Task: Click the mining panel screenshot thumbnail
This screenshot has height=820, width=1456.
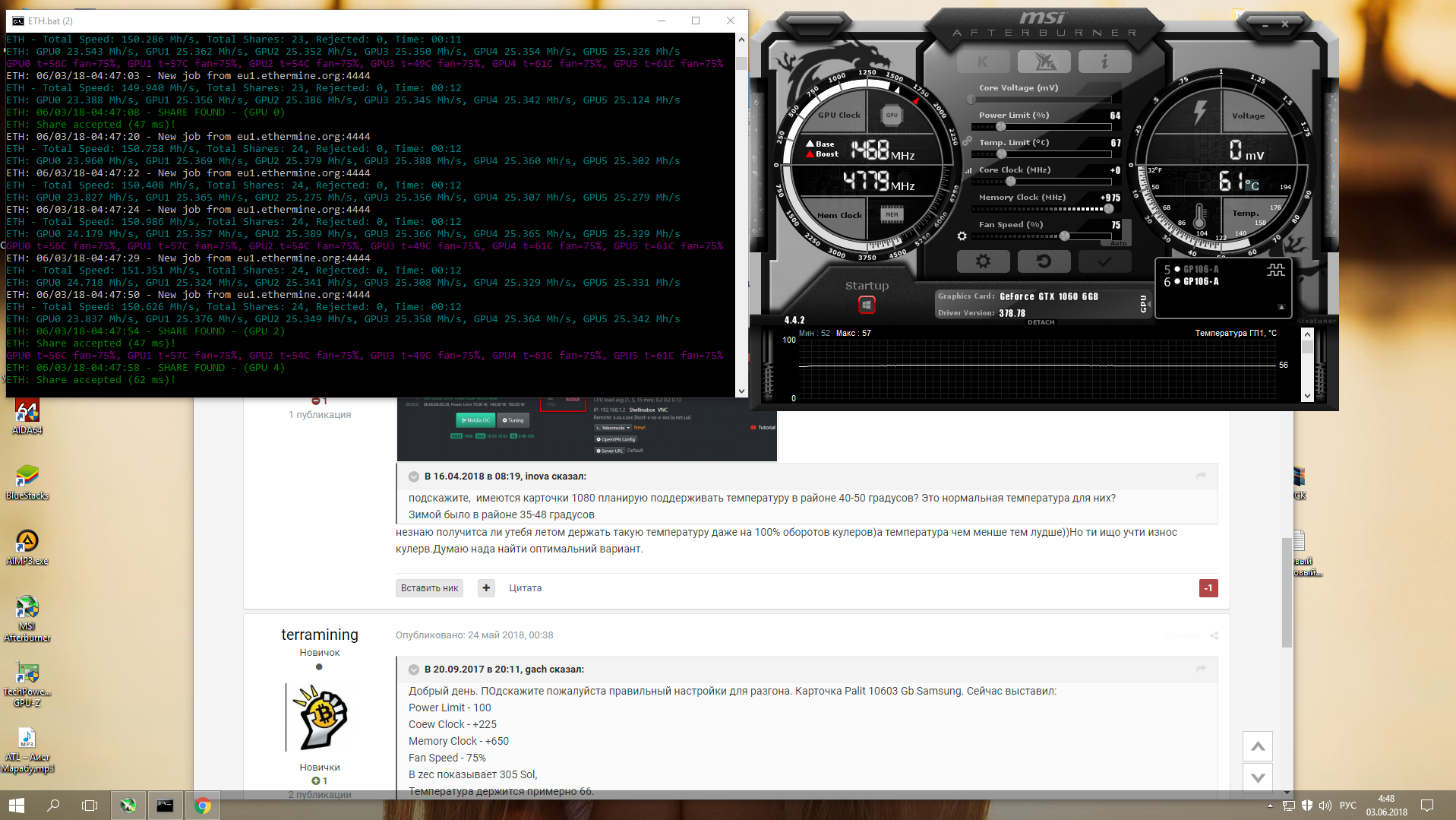Action: [x=586, y=429]
